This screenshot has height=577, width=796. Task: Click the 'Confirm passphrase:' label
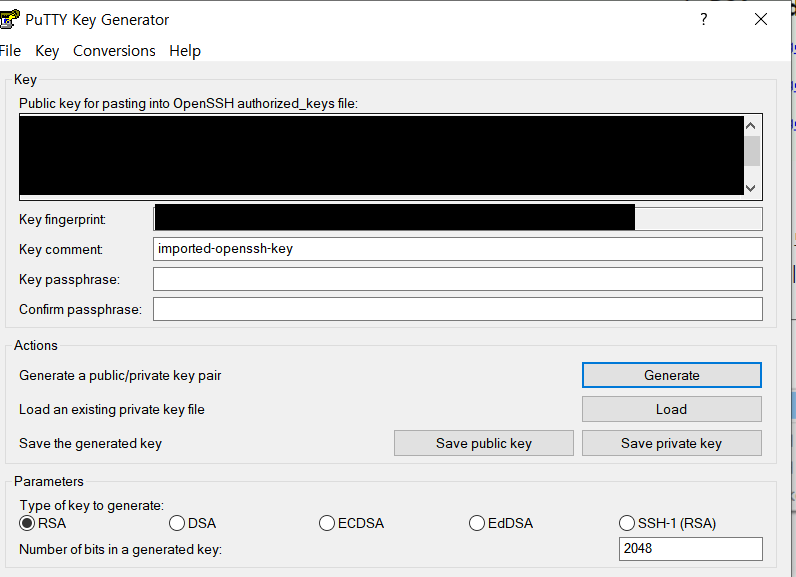point(80,310)
